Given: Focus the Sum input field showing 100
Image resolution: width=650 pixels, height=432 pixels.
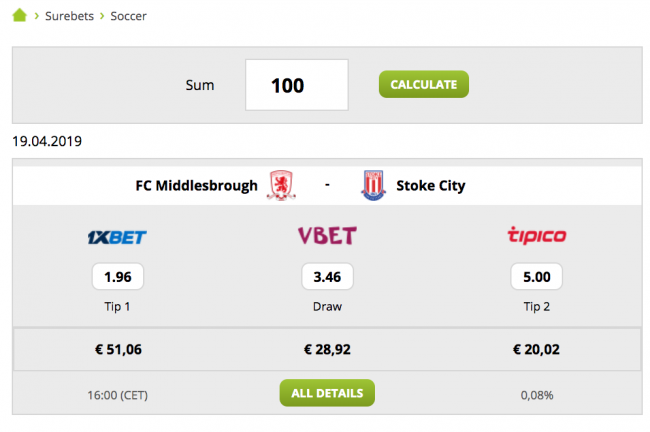Looking at the screenshot, I should click(296, 85).
